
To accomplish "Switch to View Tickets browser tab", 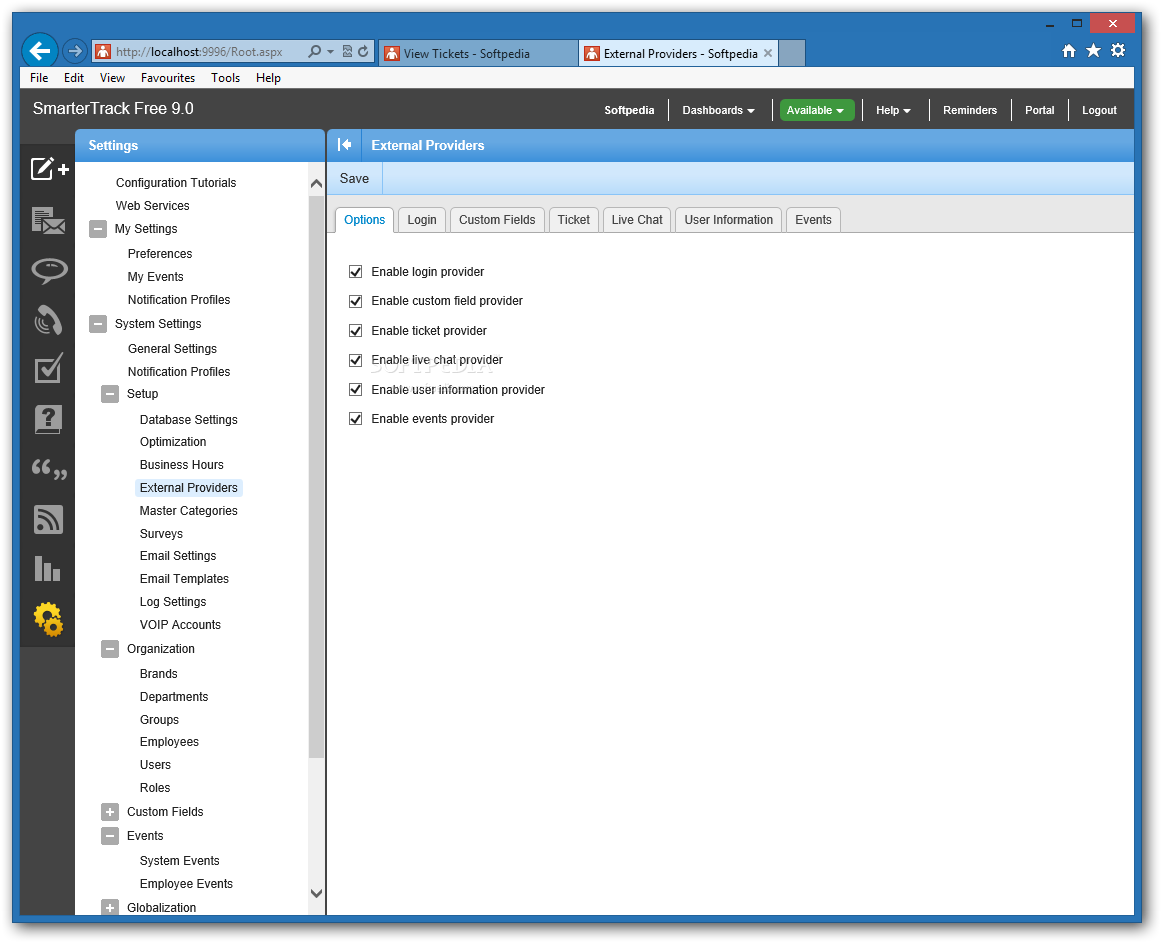I will [x=478, y=53].
